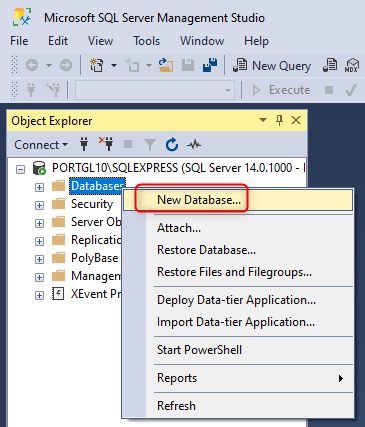Toggle the Object Explorer auto-hide pin

279,120
